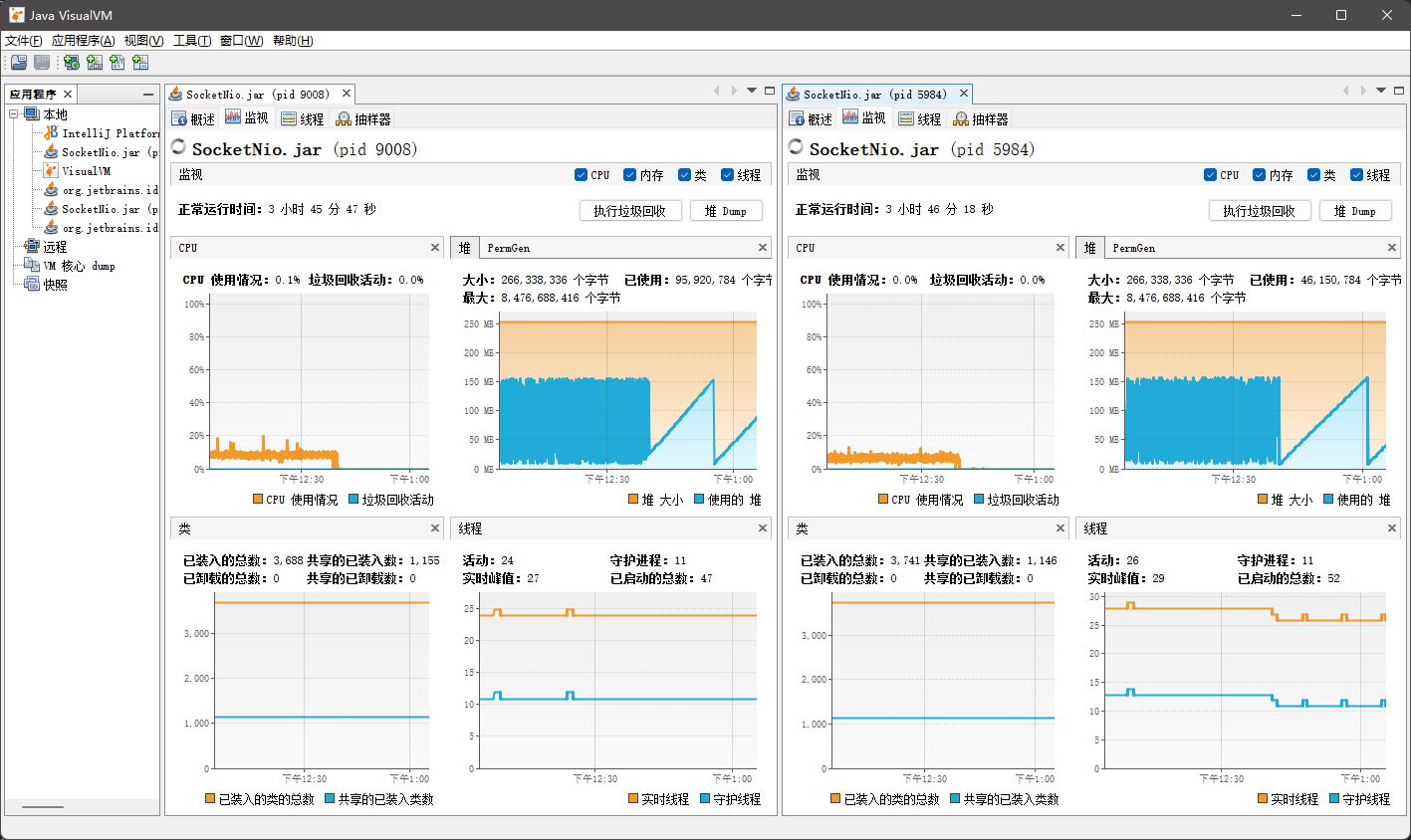Open document list dropdown in pid 5984 pane
This screenshot has width=1411, height=840.
[1381, 91]
